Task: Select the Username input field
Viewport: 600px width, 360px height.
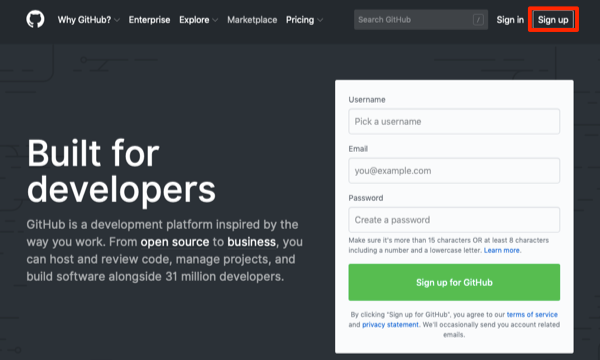Action: click(454, 122)
